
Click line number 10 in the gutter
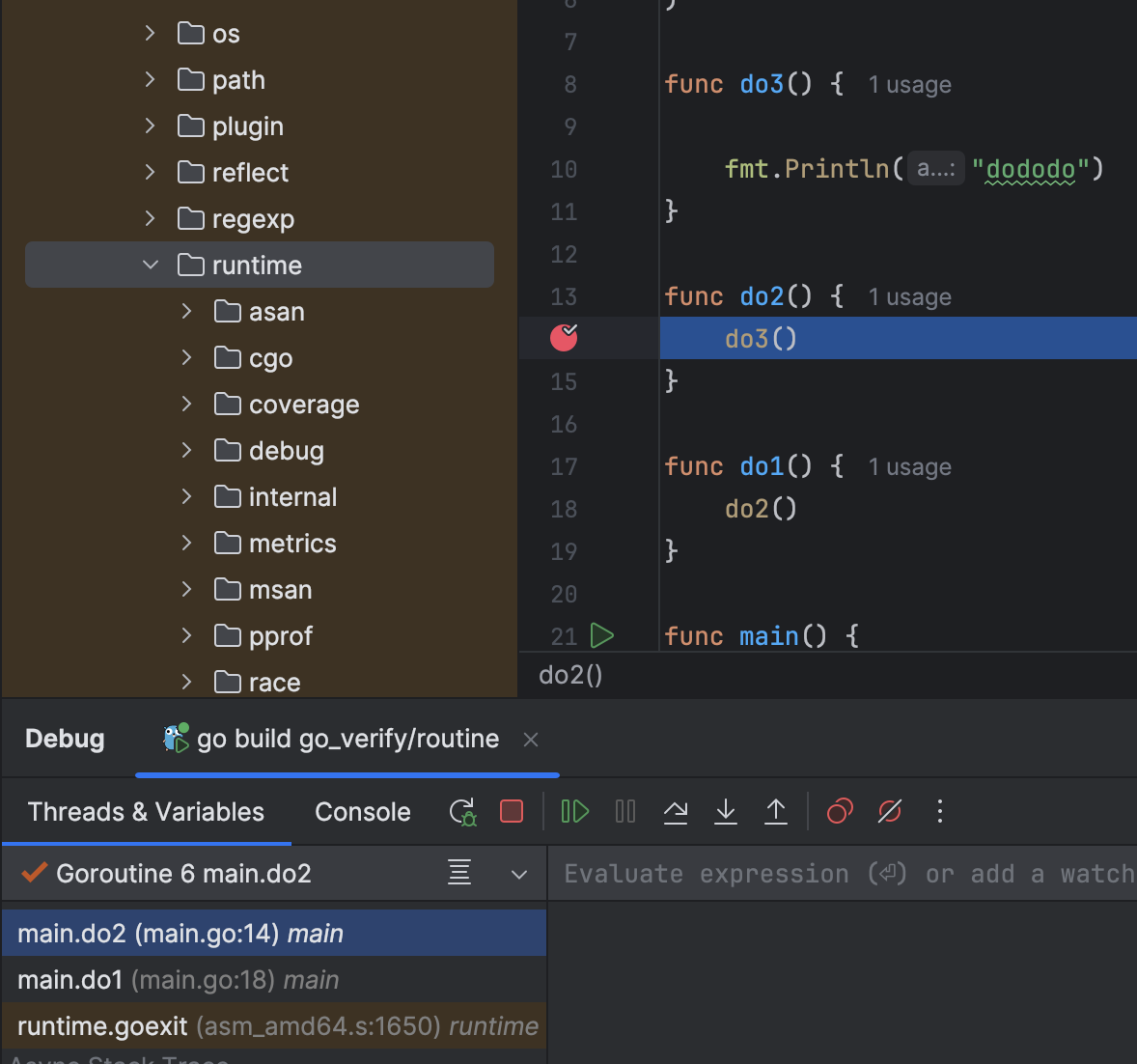(x=564, y=170)
